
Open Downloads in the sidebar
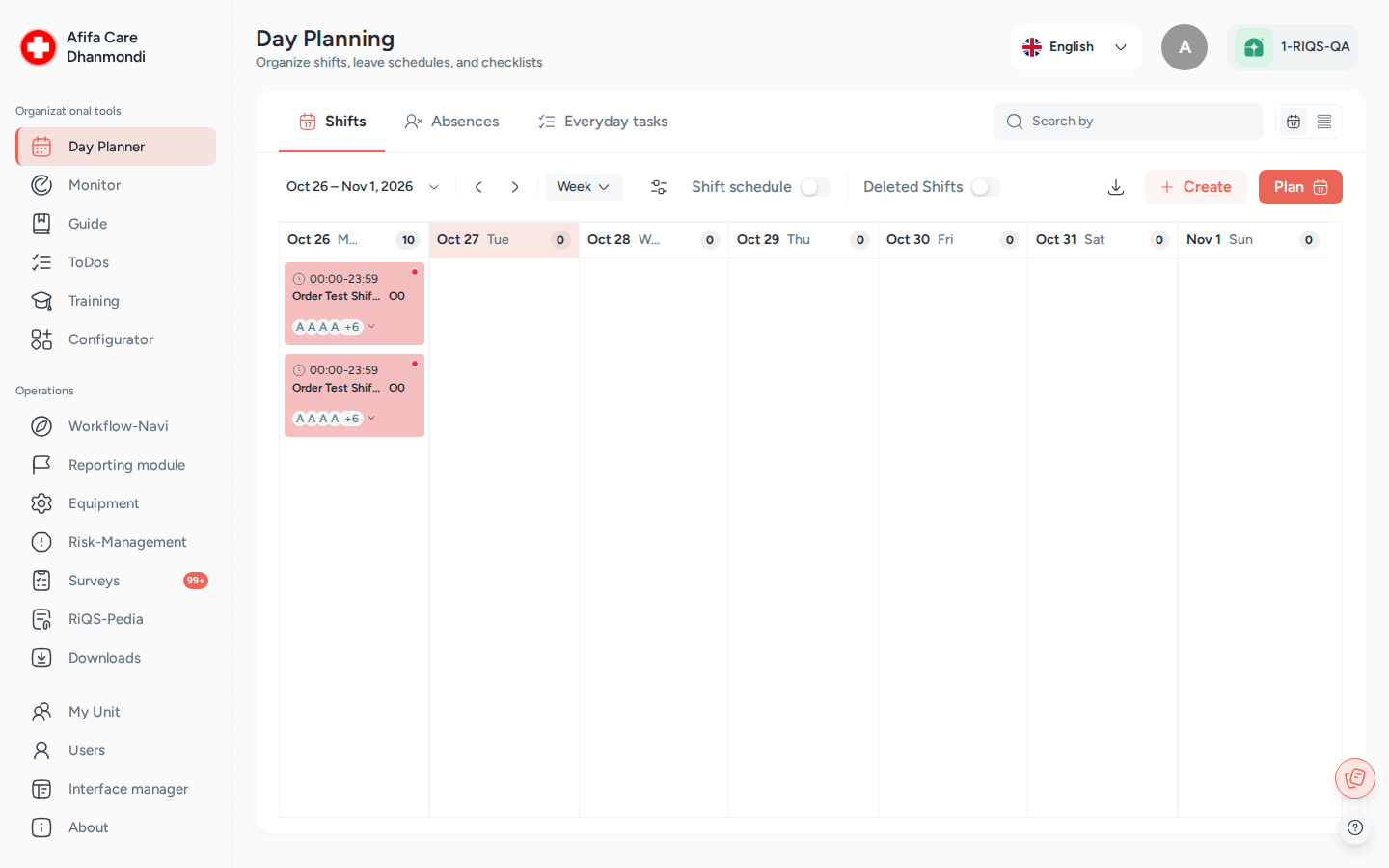[x=116, y=658]
